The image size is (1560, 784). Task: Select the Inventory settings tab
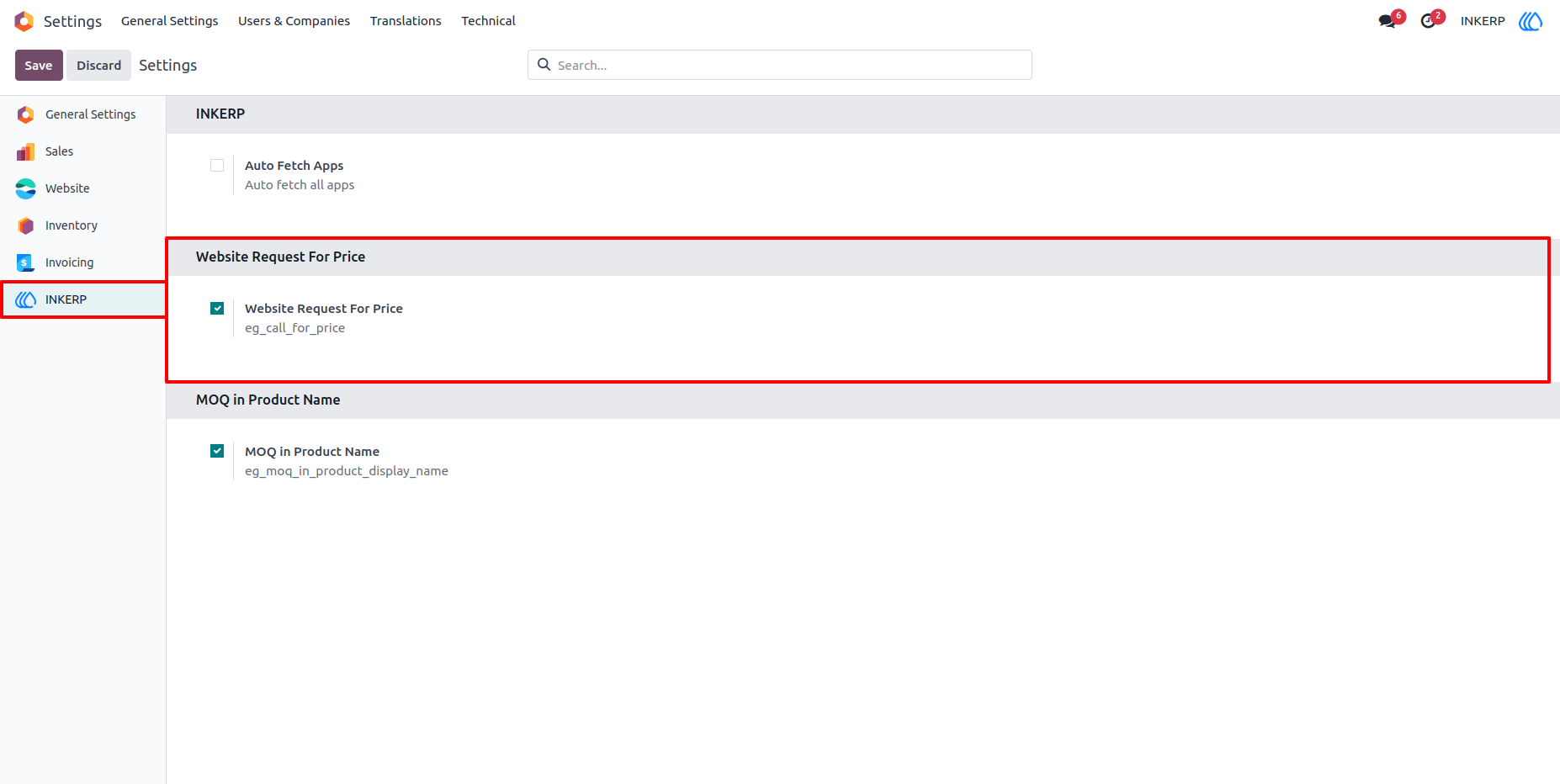(x=82, y=225)
